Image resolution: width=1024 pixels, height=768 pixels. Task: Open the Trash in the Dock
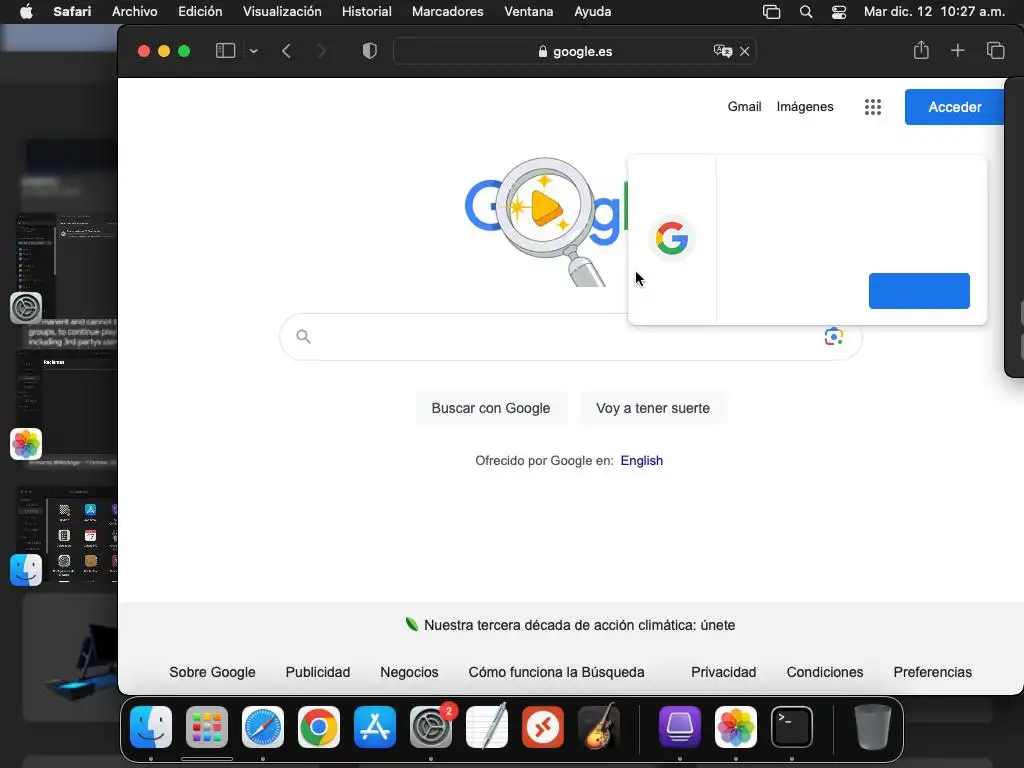872,726
